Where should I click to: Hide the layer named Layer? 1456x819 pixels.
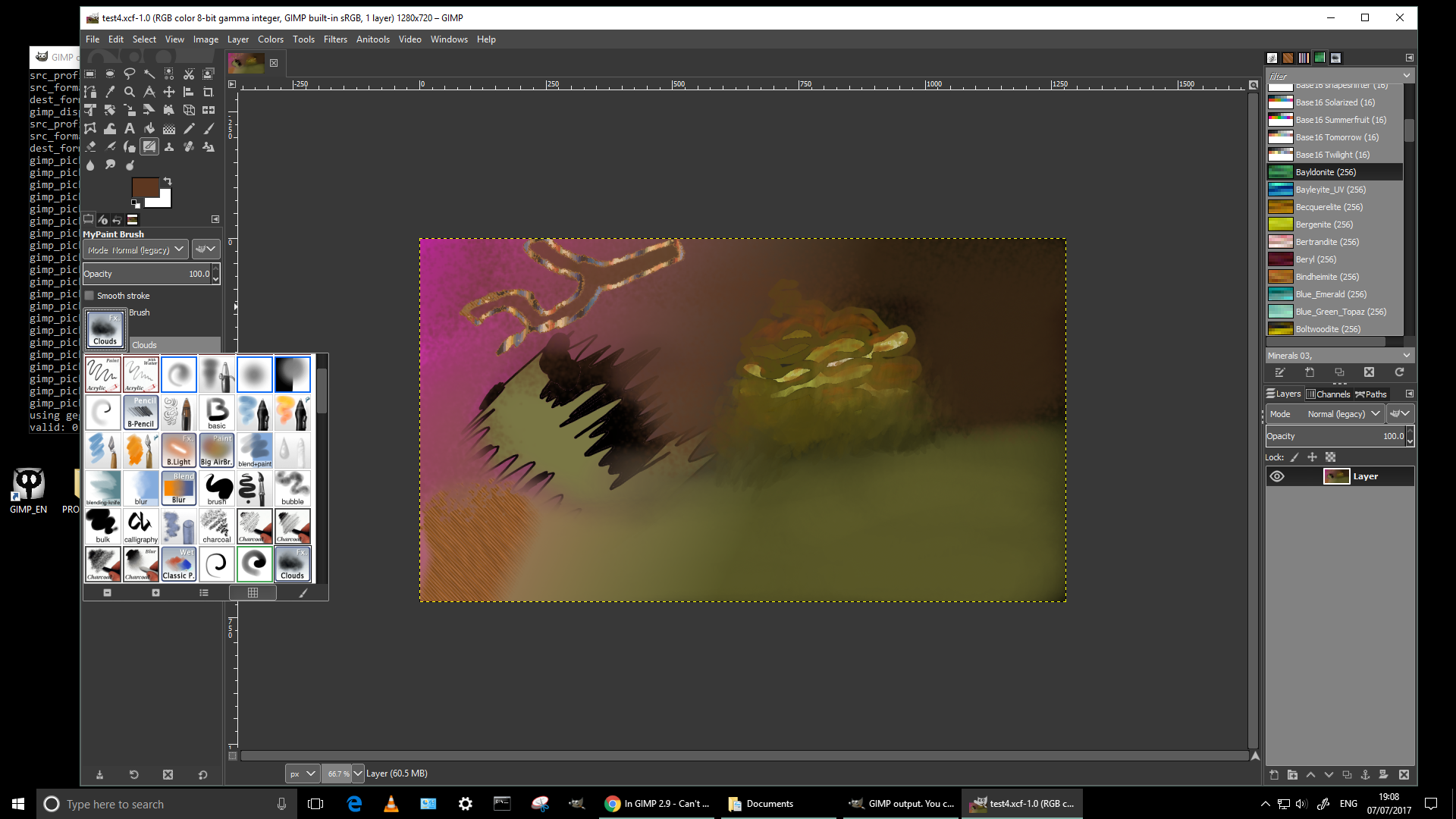click(x=1277, y=476)
